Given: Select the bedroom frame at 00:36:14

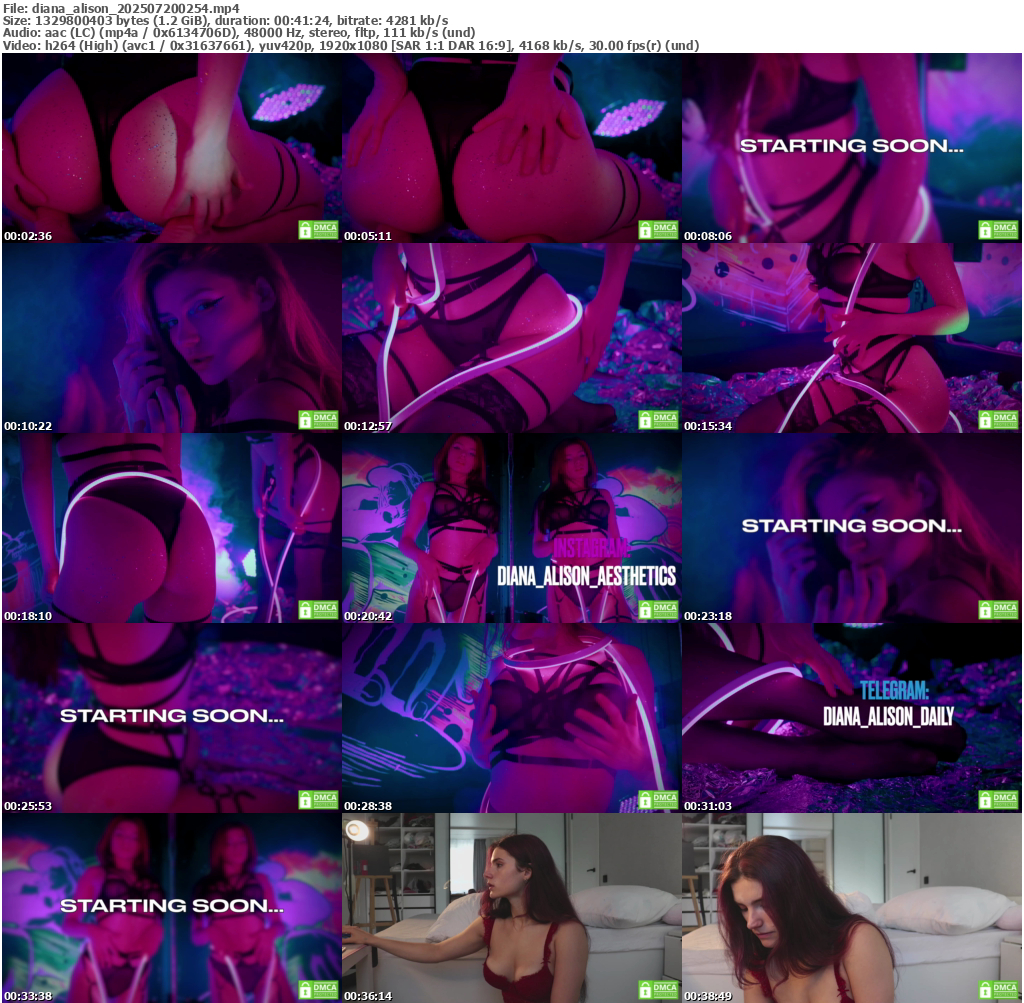Looking at the screenshot, I should coord(511,908).
